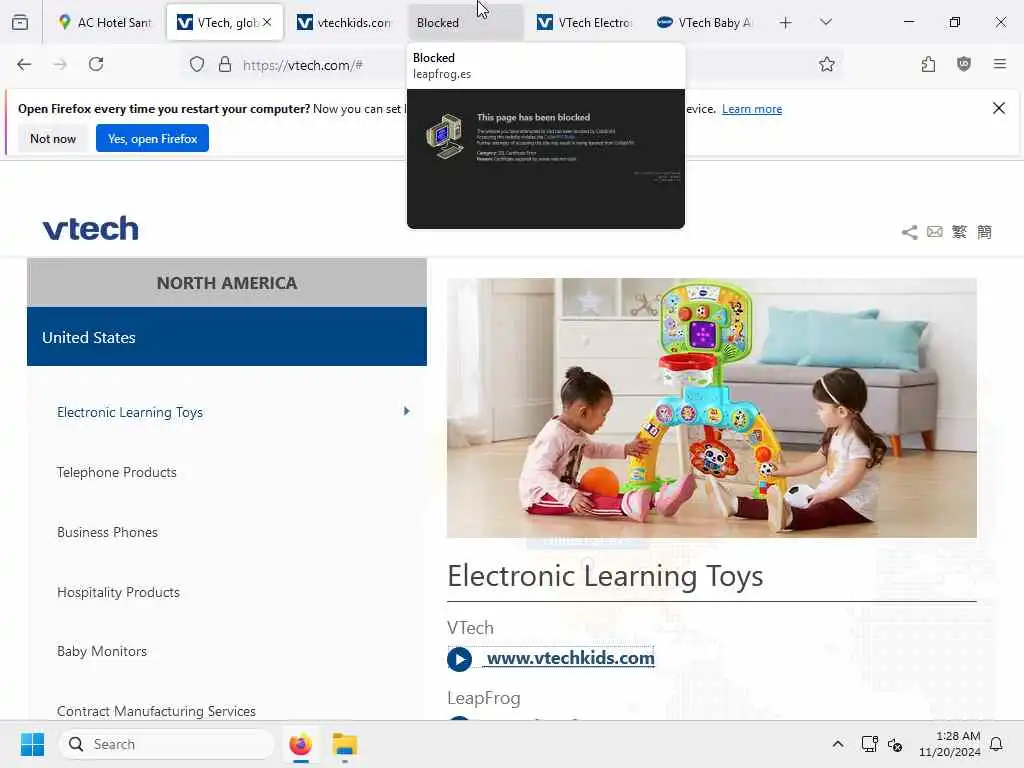Open Business Phones category
This screenshot has height=768, width=1024.
(x=108, y=532)
